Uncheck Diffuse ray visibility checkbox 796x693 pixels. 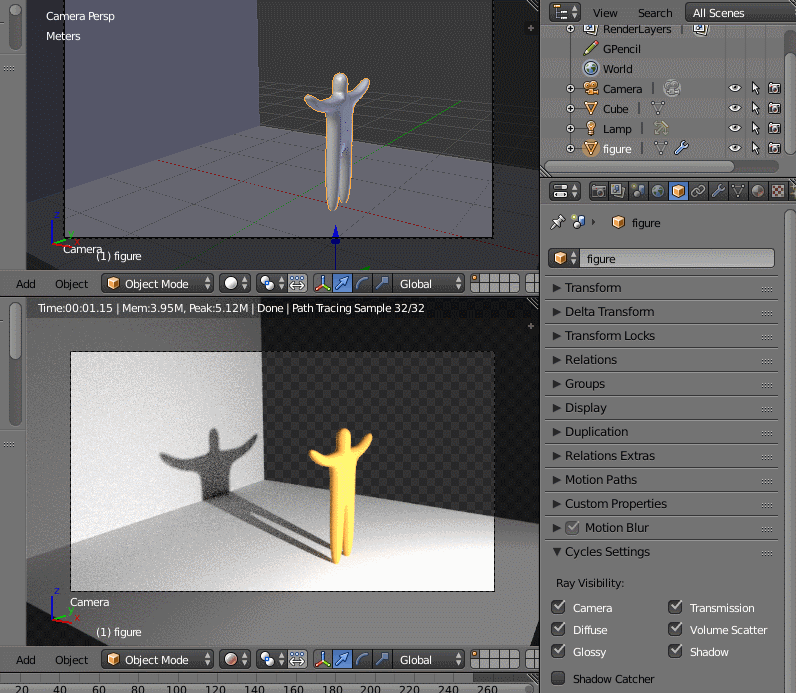558,629
